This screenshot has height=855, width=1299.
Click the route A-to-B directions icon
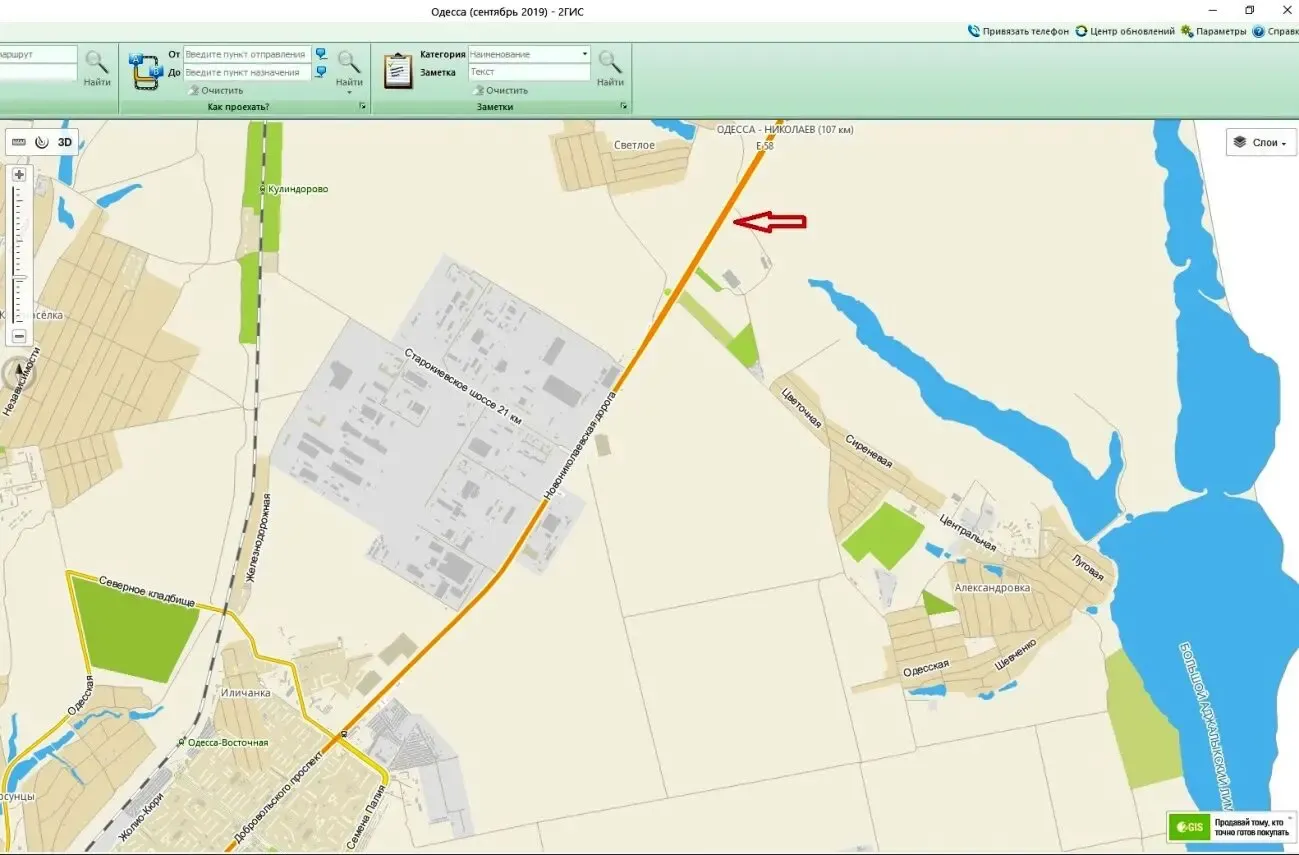[x=146, y=71]
